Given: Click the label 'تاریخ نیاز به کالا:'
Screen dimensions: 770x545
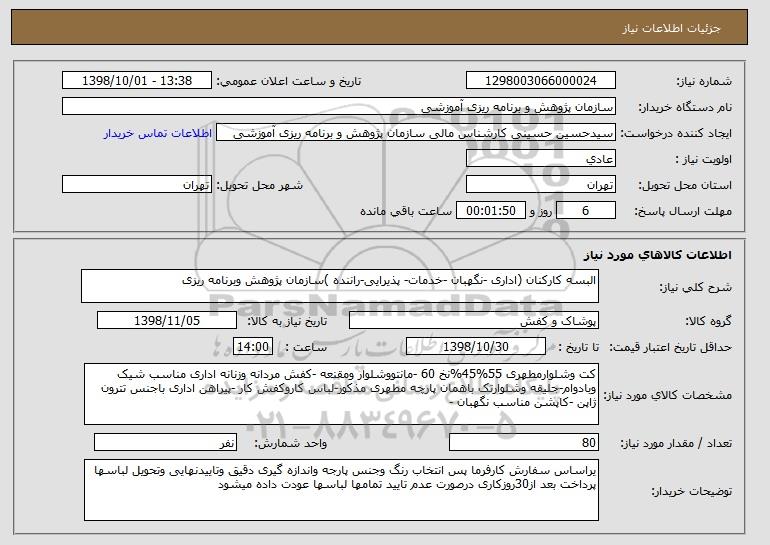Looking at the screenshot, I should point(287,321).
